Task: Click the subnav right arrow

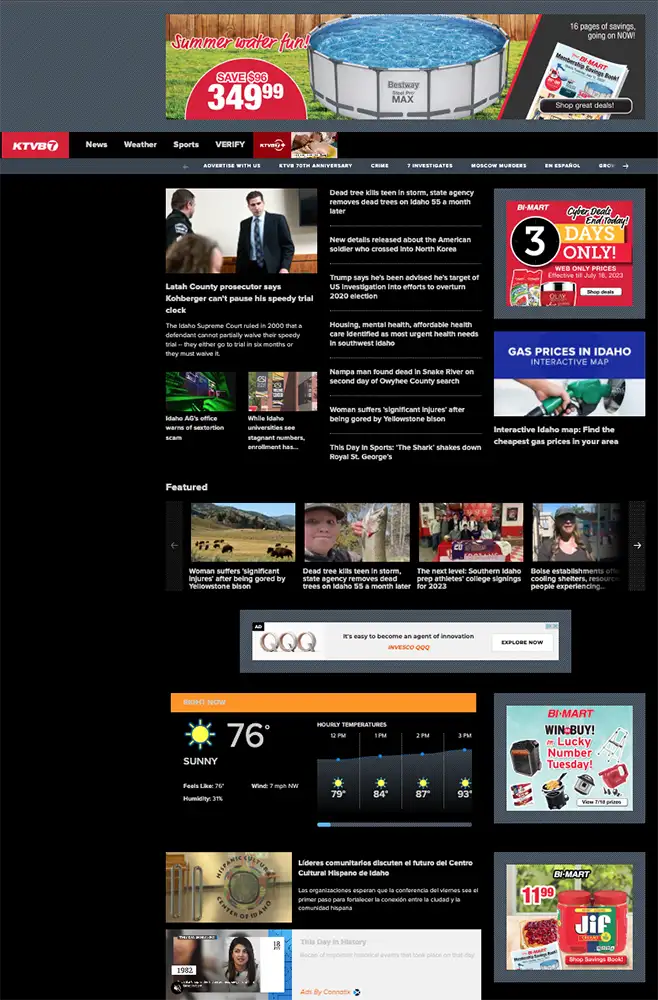Action: point(625,166)
